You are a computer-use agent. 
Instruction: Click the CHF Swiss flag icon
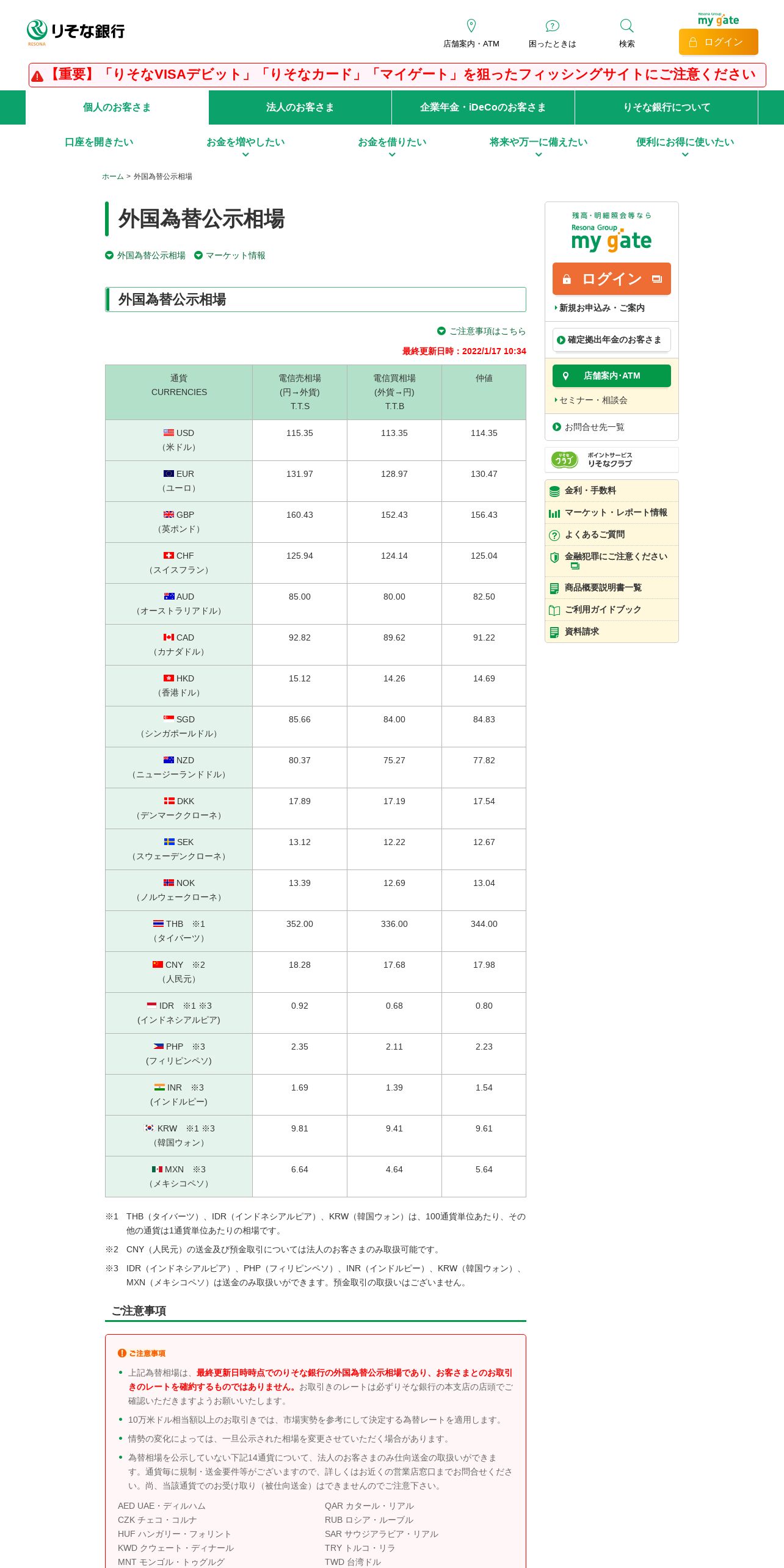[x=169, y=556]
